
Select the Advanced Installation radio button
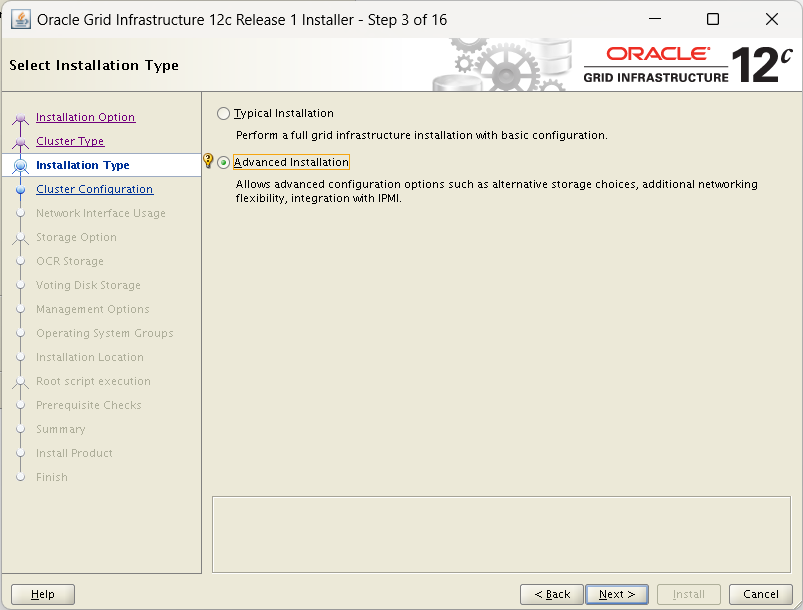click(x=223, y=162)
